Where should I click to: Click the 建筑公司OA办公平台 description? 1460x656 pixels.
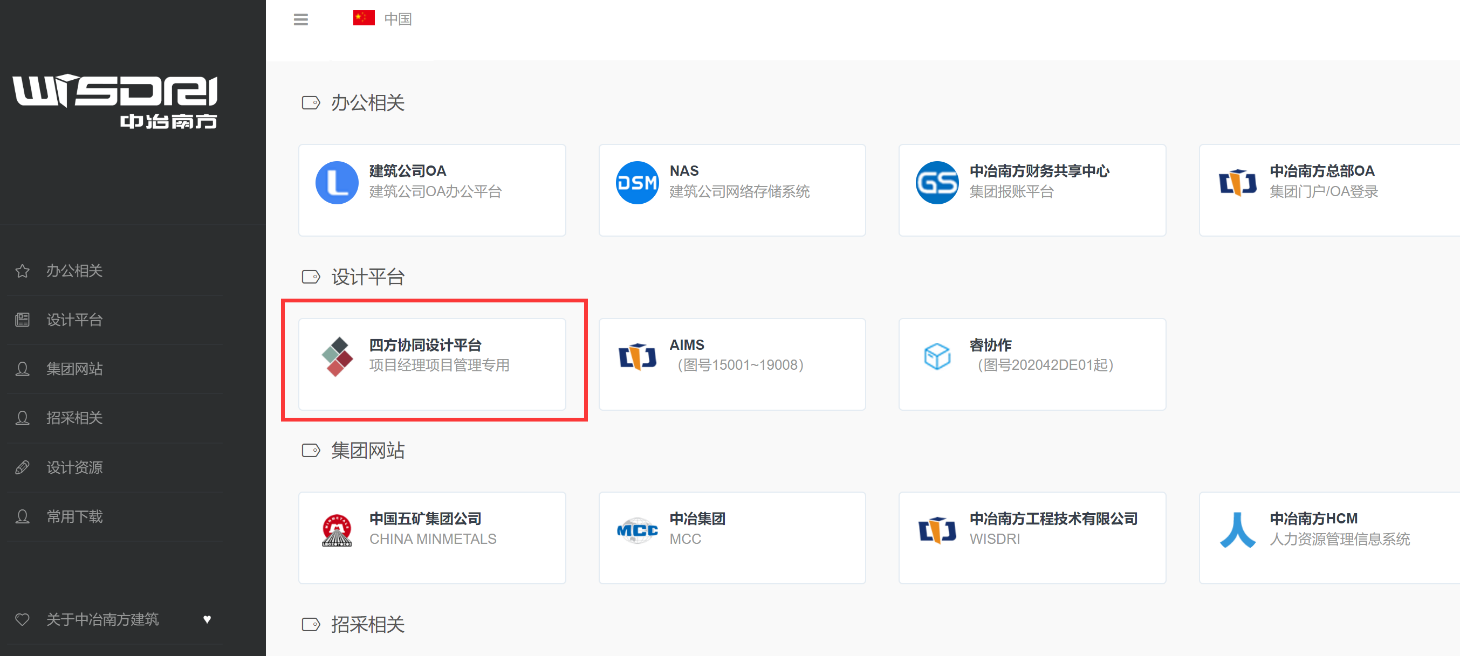[x=435, y=191]
